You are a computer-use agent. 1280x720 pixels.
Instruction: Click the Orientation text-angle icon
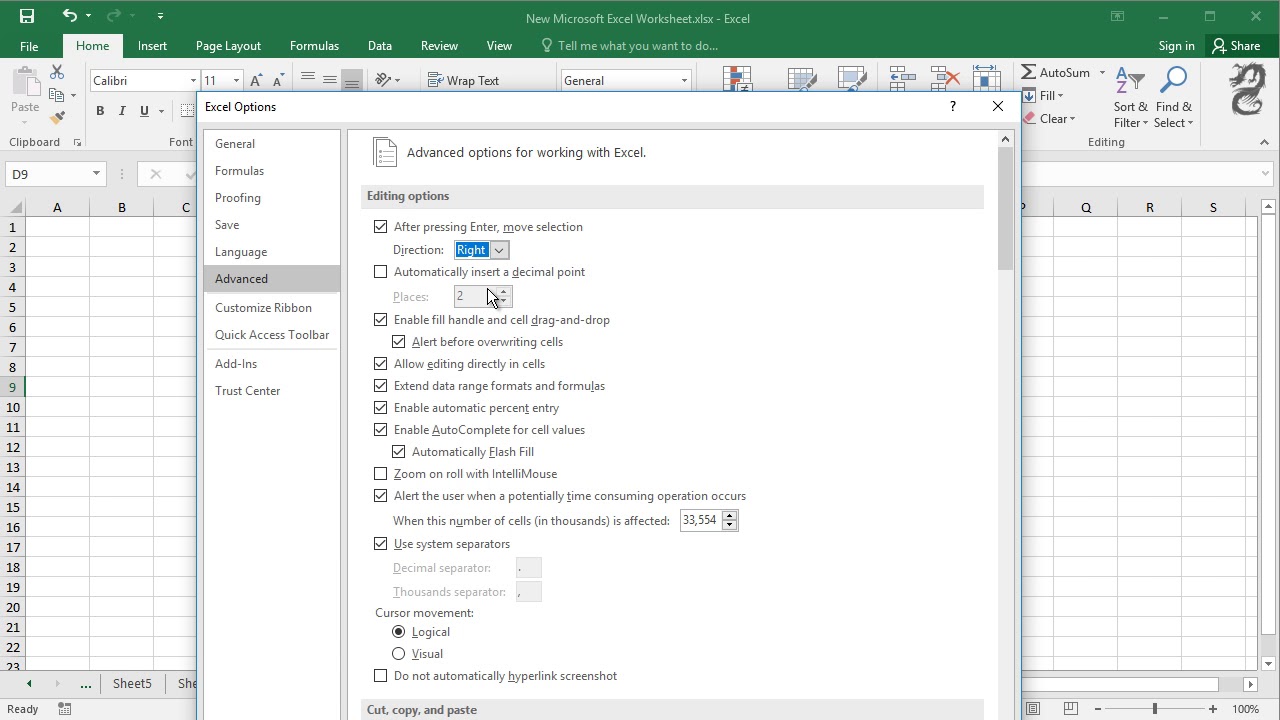pyautogui.click(x=384, y=80)
